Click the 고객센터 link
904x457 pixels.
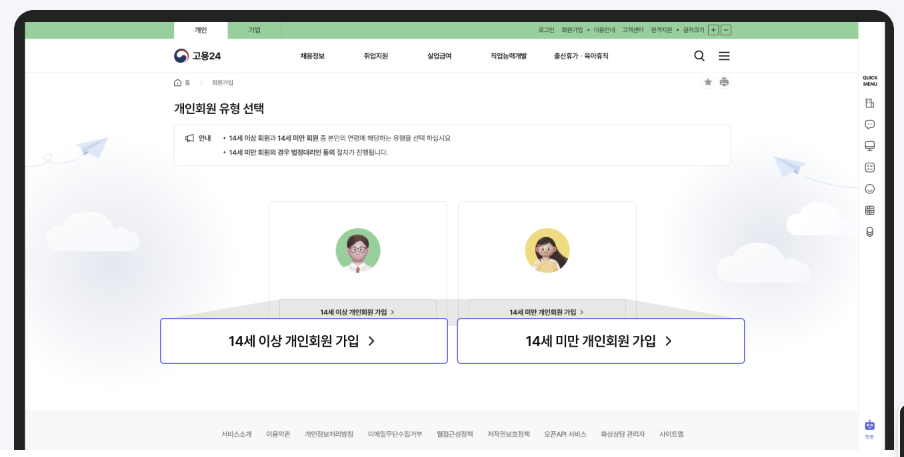coord(632,30)
